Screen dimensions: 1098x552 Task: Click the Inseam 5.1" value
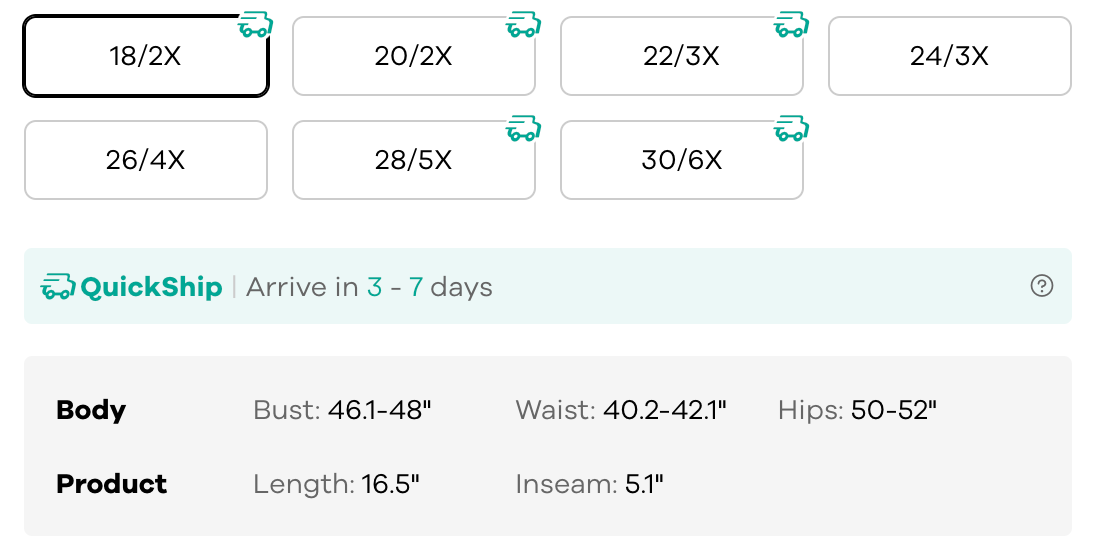tap(644, 484)
